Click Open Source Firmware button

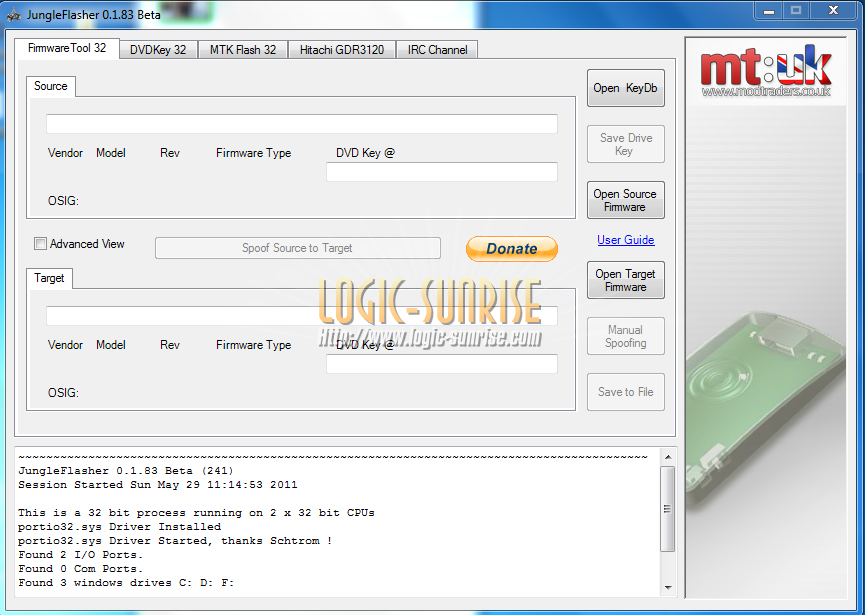(x=626, y=200)
